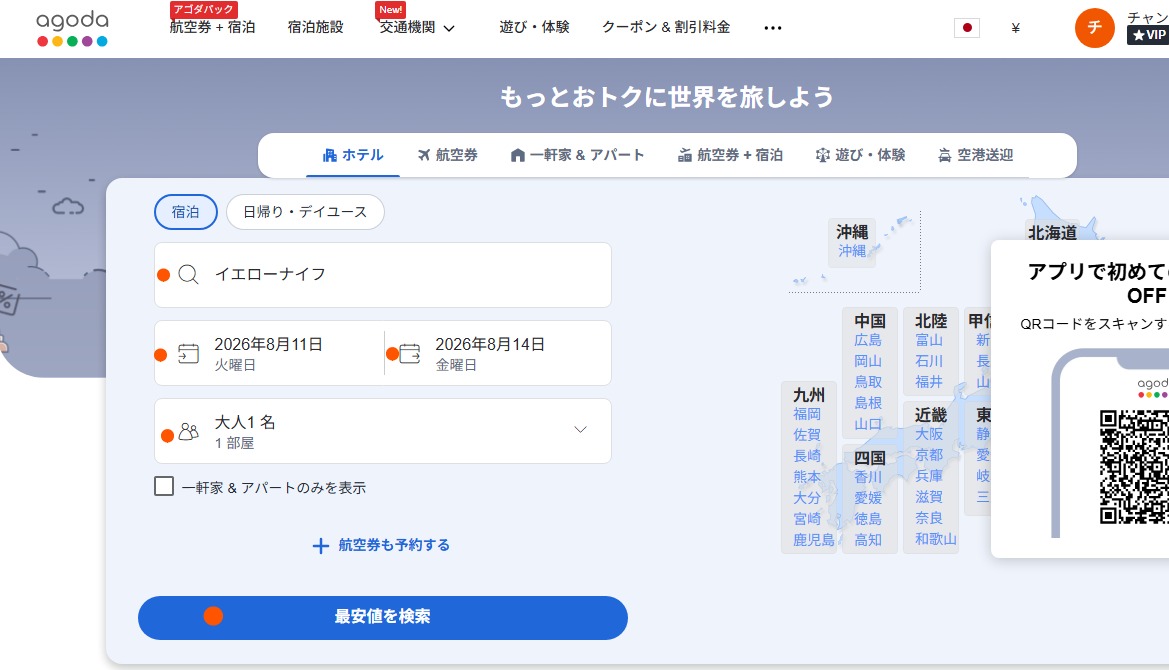
Task: Select the 日帰り・デイユース option
Action: (305, 212)
